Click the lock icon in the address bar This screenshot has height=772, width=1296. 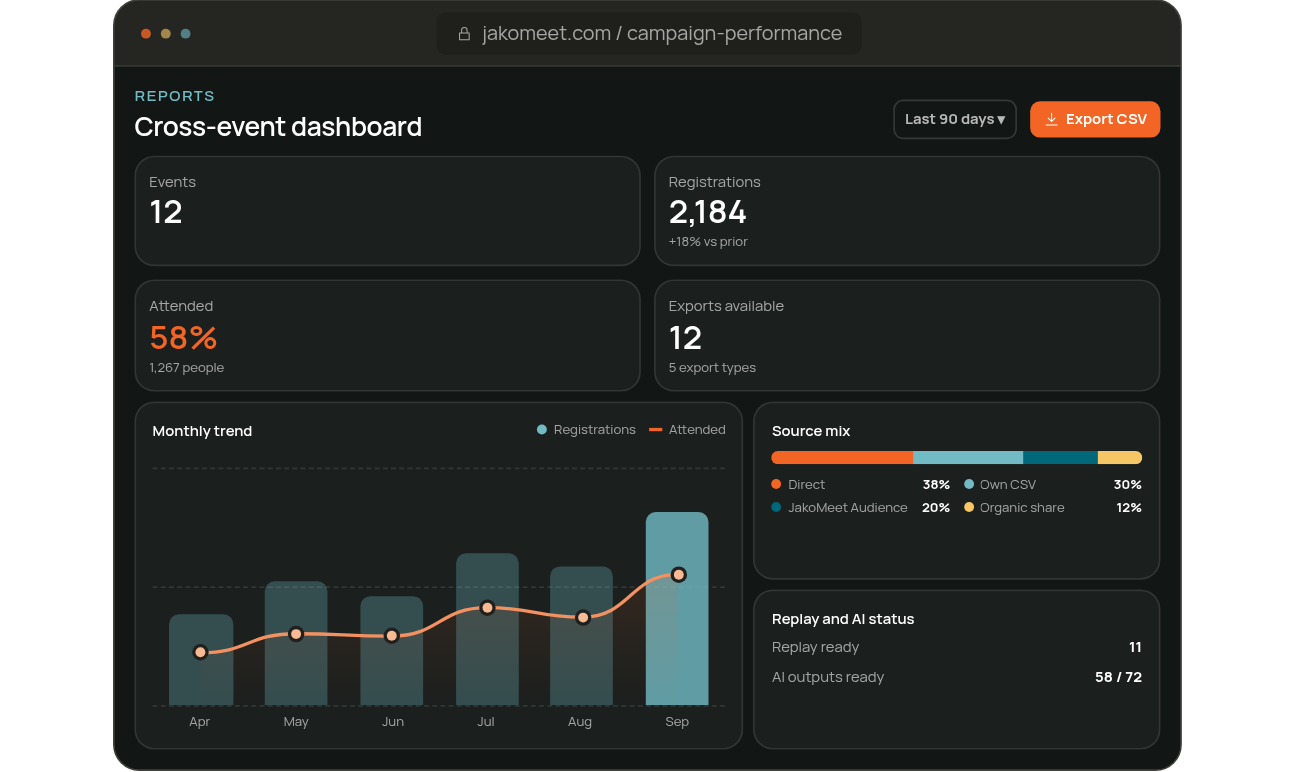point(464,33)
